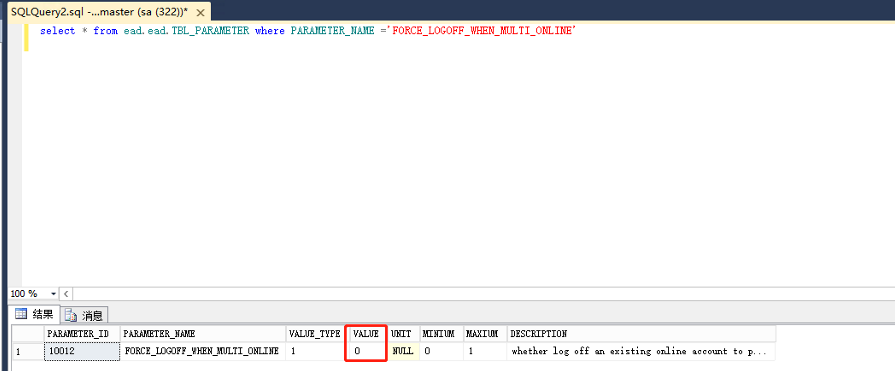This screenshot has height=371, width=895.
Task: Click the cell containing 10012
Action: (x=82, y=351)
